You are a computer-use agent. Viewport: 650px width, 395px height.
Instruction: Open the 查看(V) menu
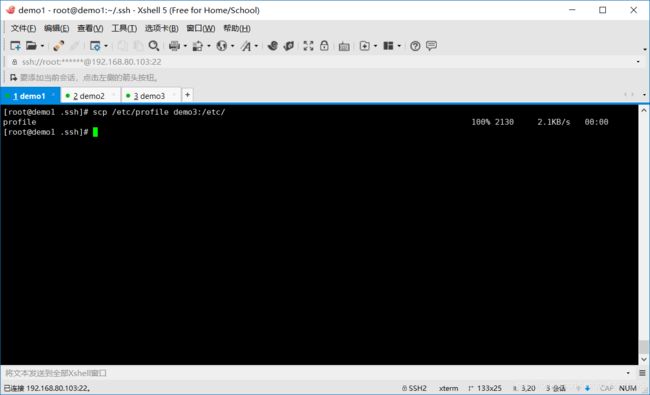pos(90,28)
